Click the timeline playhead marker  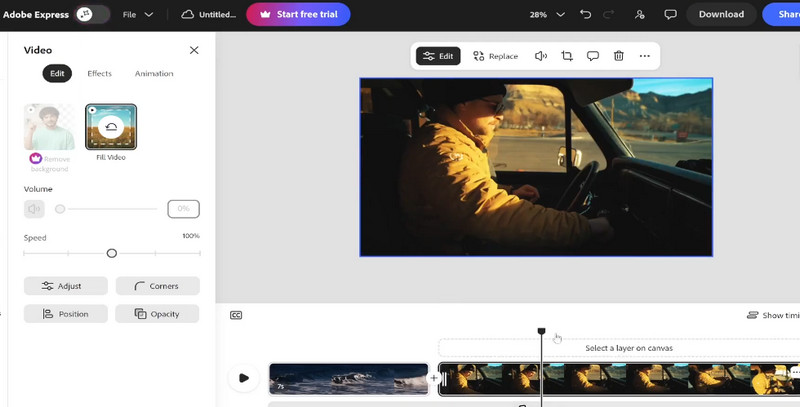541,332
